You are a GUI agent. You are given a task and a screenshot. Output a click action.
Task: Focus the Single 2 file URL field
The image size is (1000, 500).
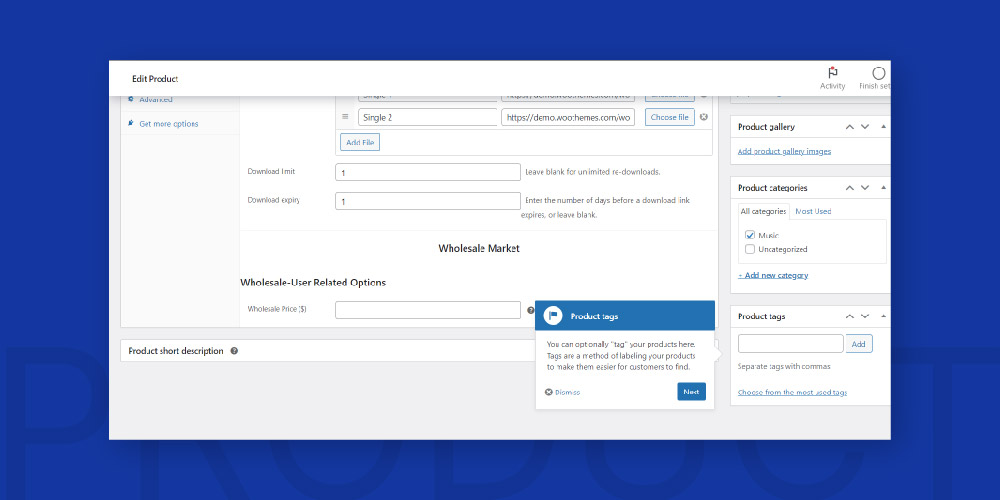tap(568, 117)
